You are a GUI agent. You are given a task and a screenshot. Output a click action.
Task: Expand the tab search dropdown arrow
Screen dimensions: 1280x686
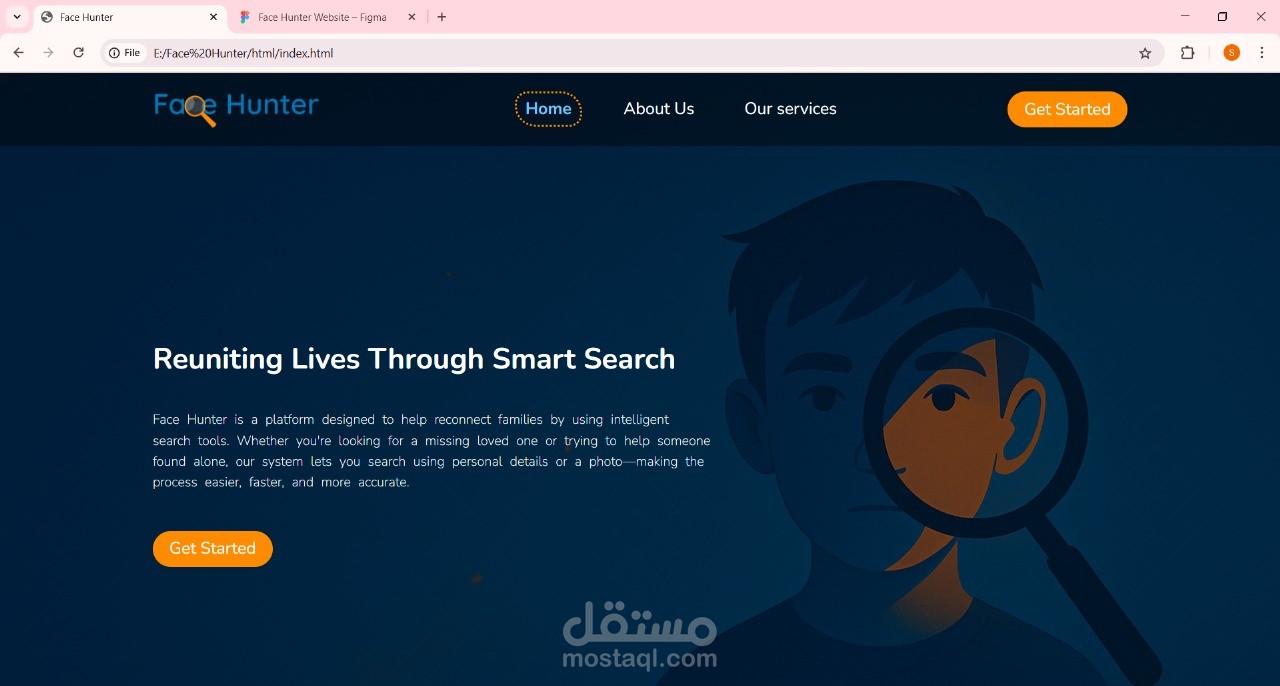16,17
